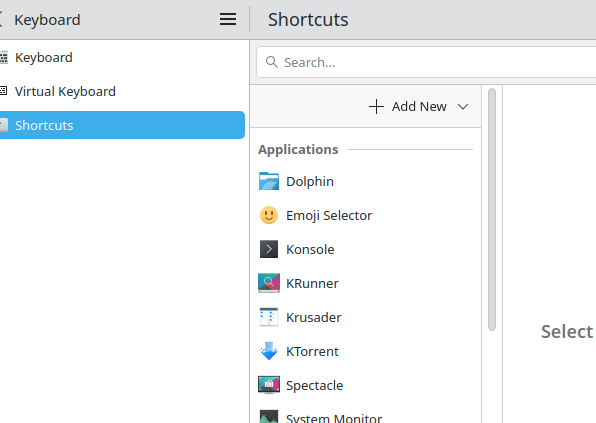Click the back arrow next to Keyboard
This screenshot has height=423, width=596.
[1, 19]
